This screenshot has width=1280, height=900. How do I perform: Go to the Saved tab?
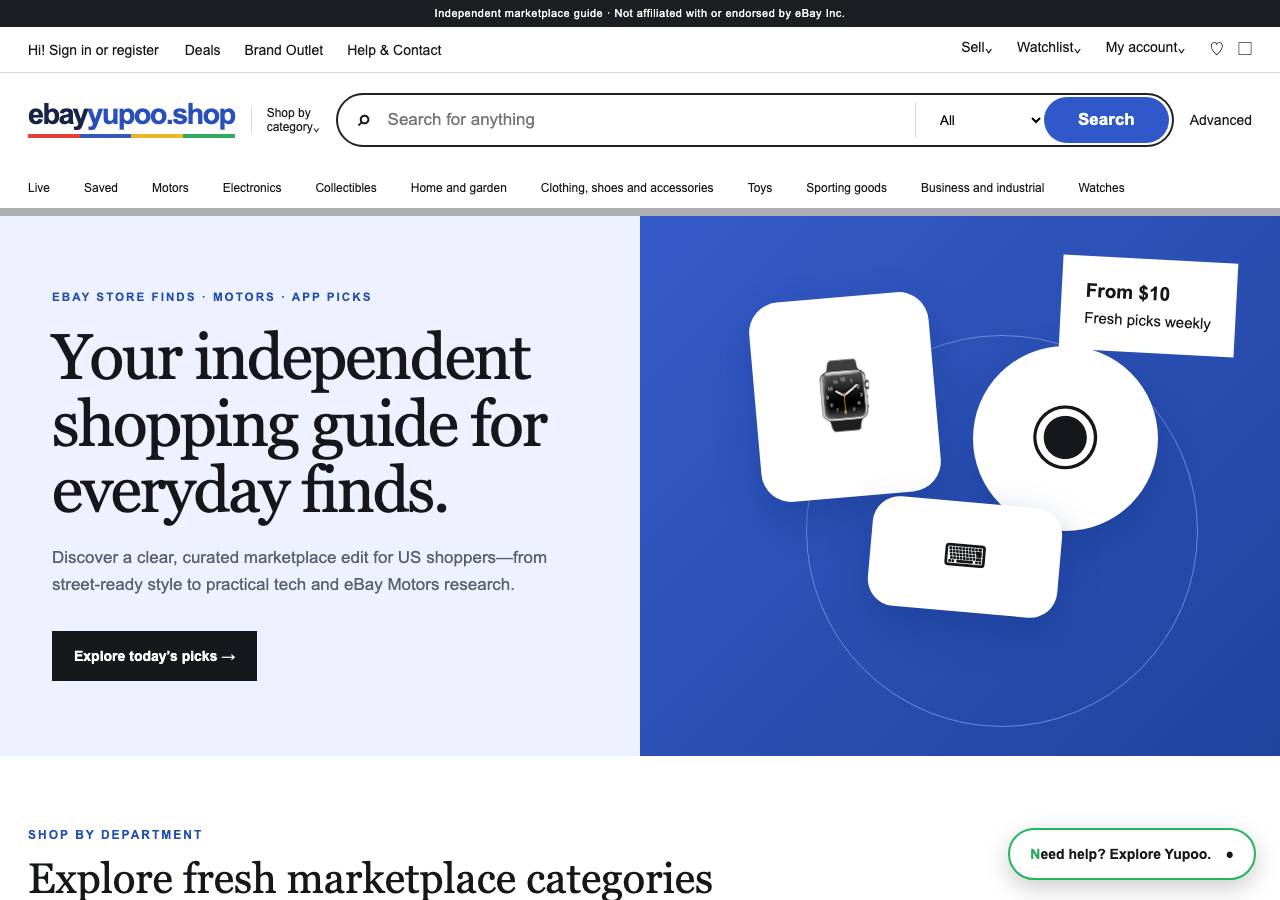coord(101,188)
